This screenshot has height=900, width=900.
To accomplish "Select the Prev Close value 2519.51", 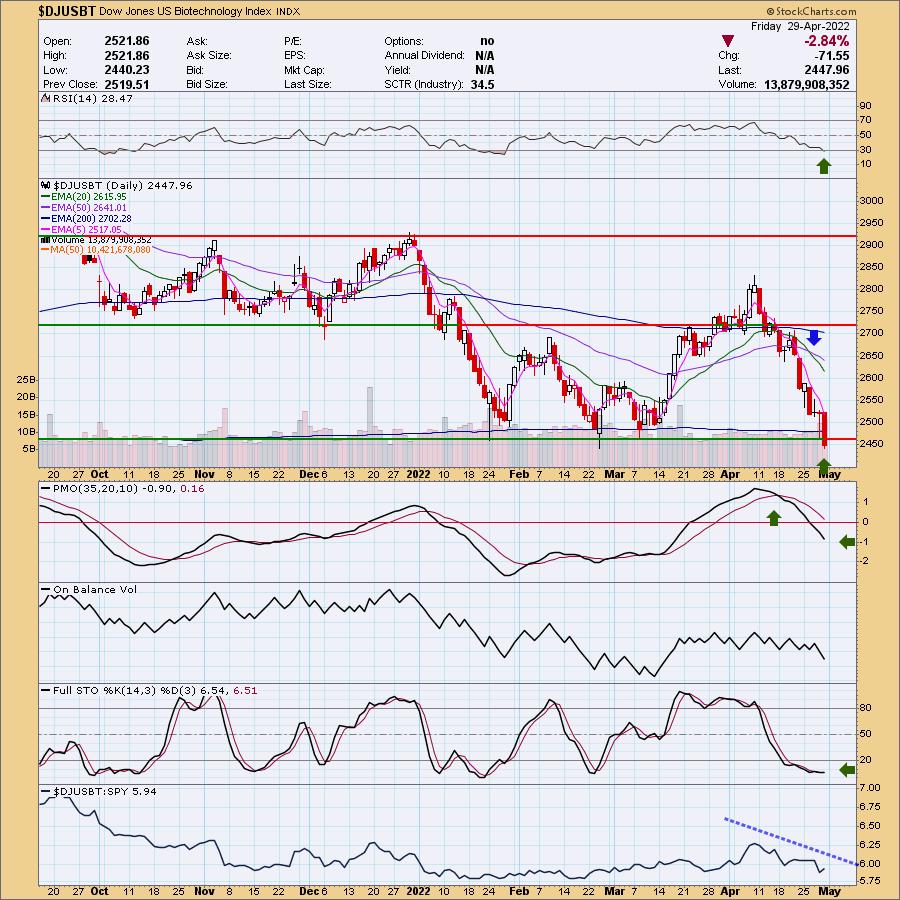I will point(127,84).
